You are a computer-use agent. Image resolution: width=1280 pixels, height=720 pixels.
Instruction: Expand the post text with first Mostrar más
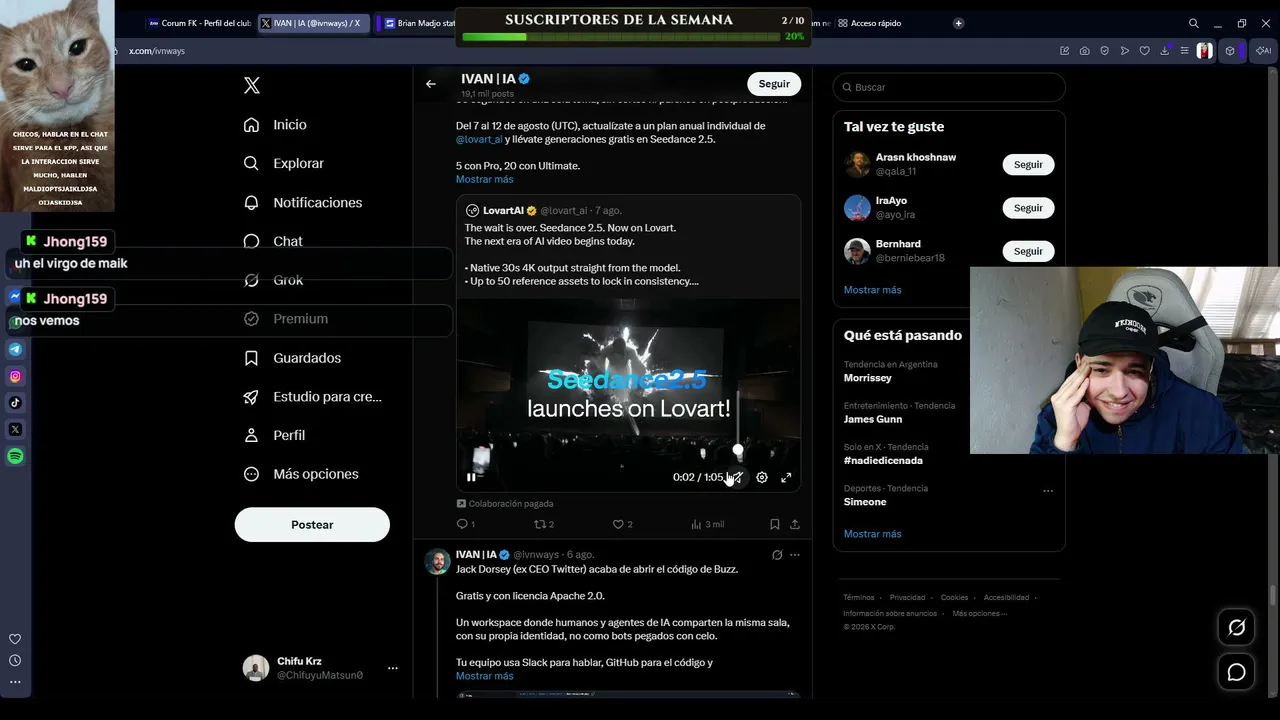(x=485, y=179)
